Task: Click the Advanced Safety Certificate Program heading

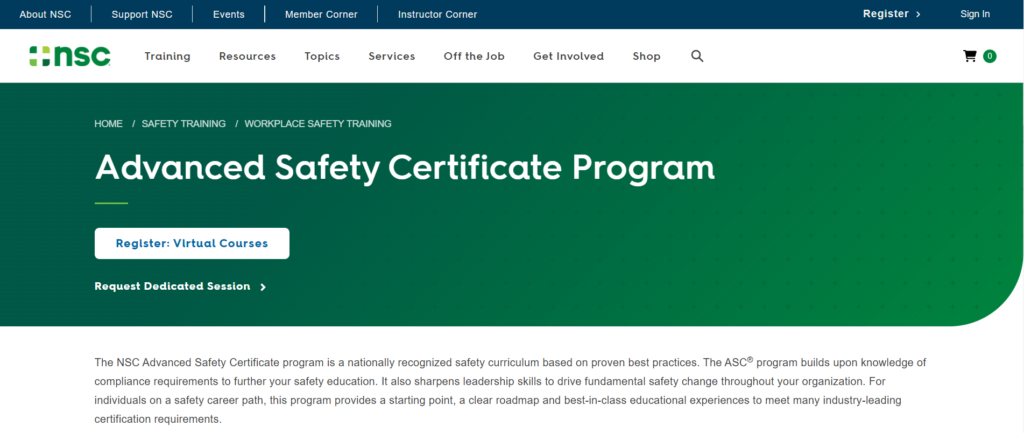Action: click(405, 168)
